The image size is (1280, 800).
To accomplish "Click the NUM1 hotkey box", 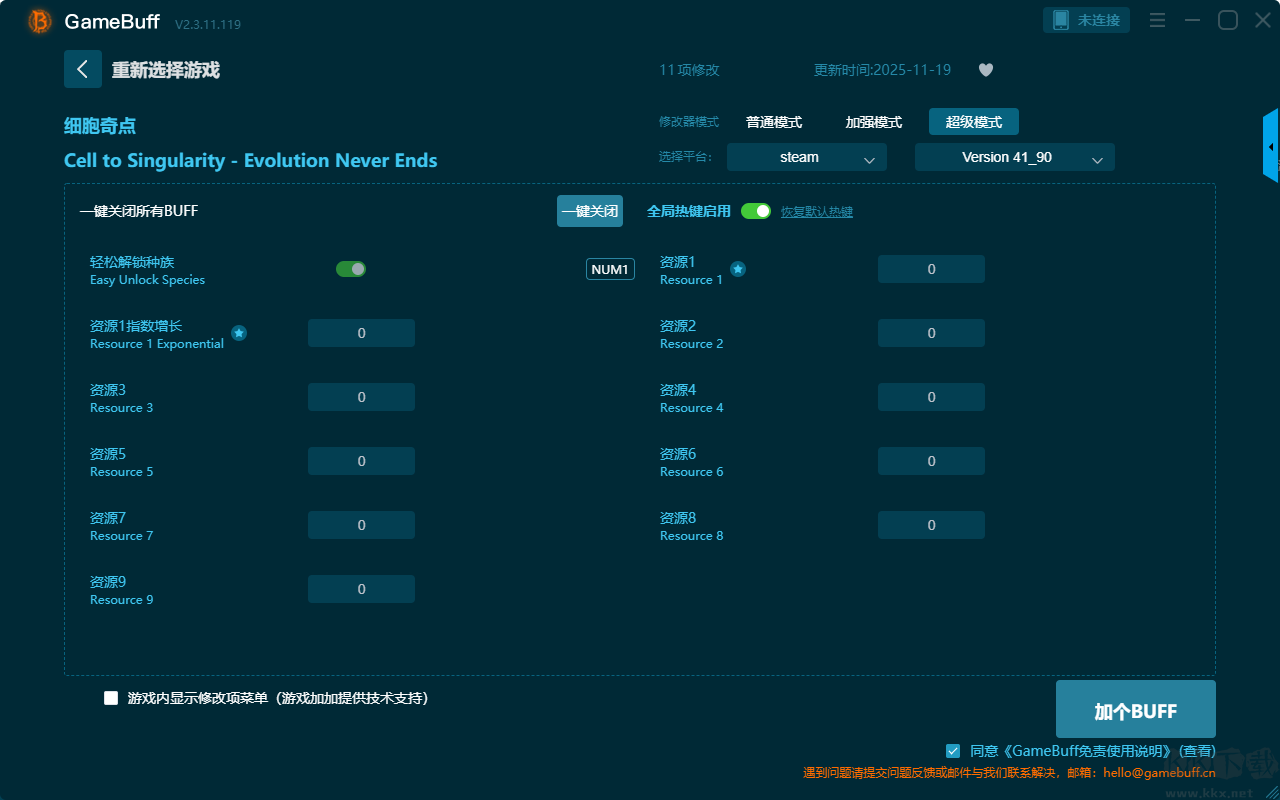I will pyautogui.click(x=610, y=269).
